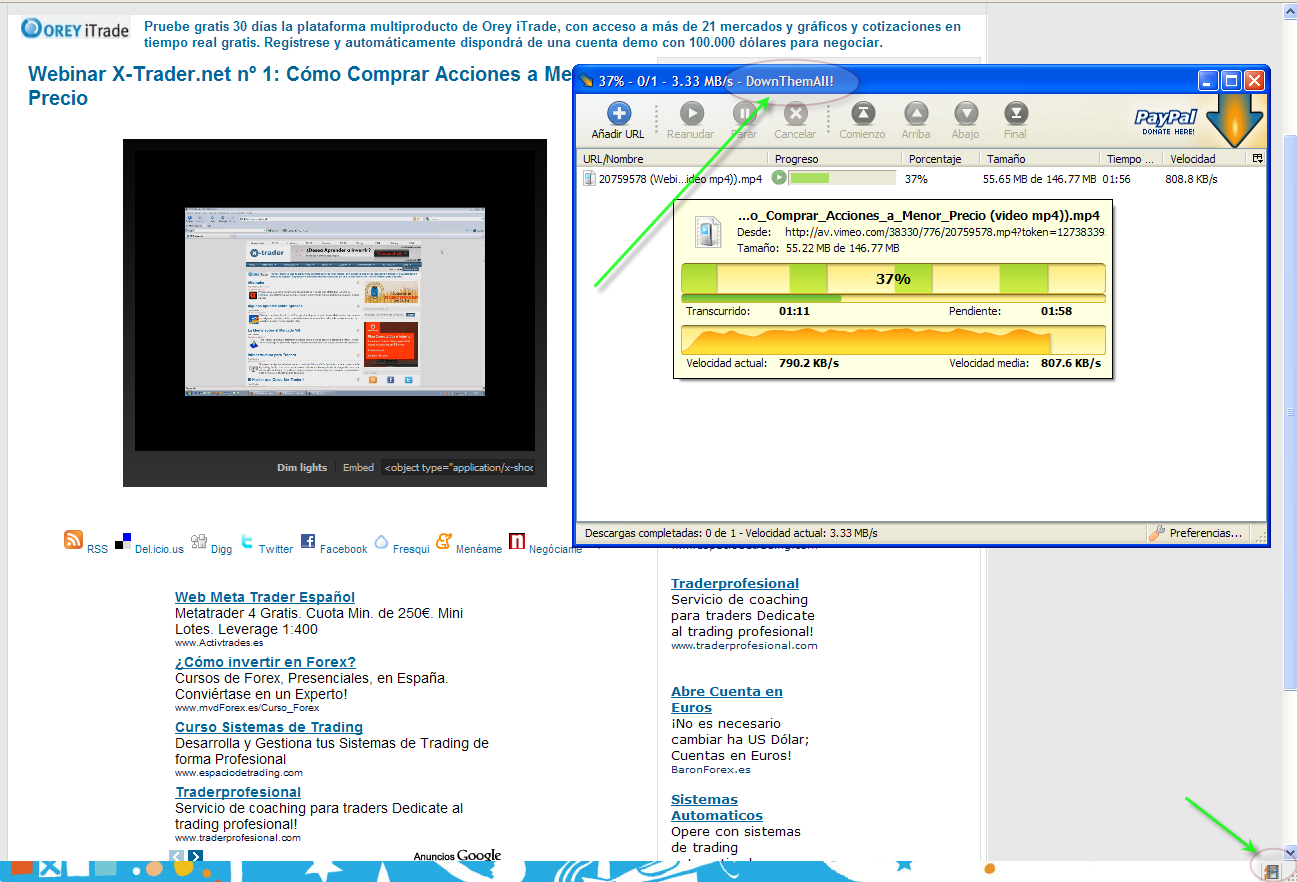The image size is (1297, 882).
Task: Click the orange RSS feed icon
Action: click(x=73, y=540)
